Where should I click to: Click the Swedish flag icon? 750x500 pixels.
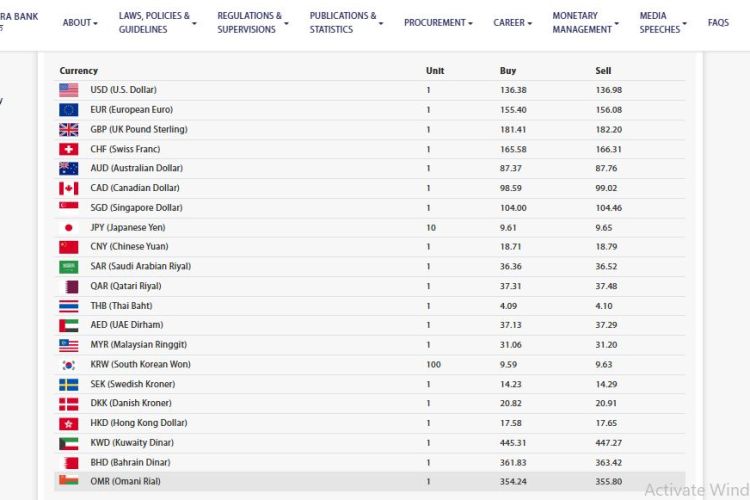[68, 385]
